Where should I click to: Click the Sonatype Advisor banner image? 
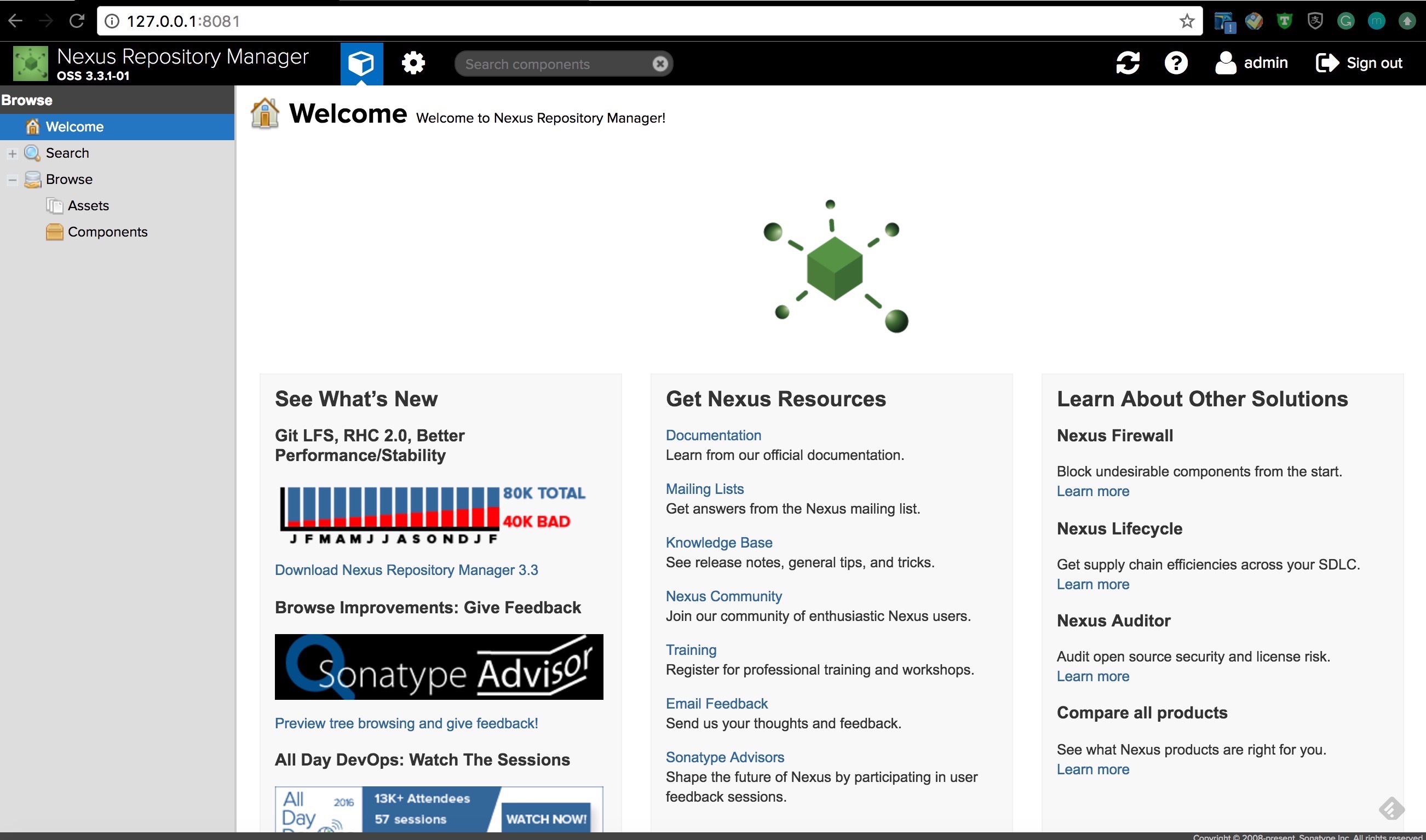[x=439, y=667]
